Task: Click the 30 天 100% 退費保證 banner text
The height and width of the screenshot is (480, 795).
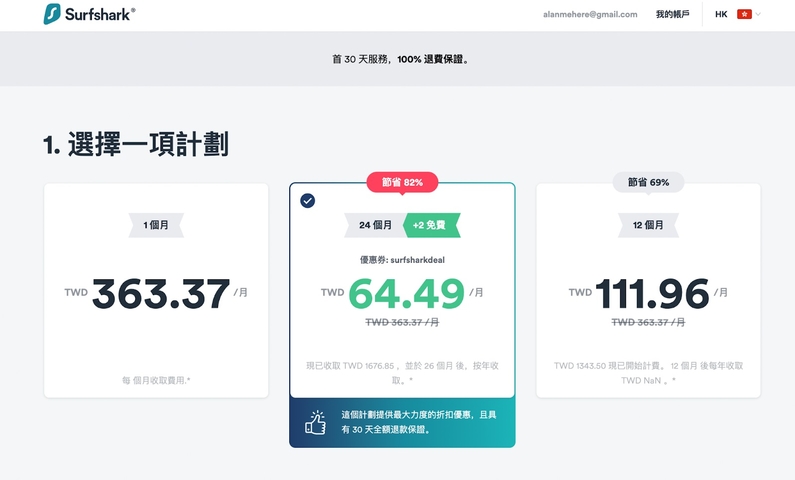Action: pyautogui.click(x=401, y=59)
